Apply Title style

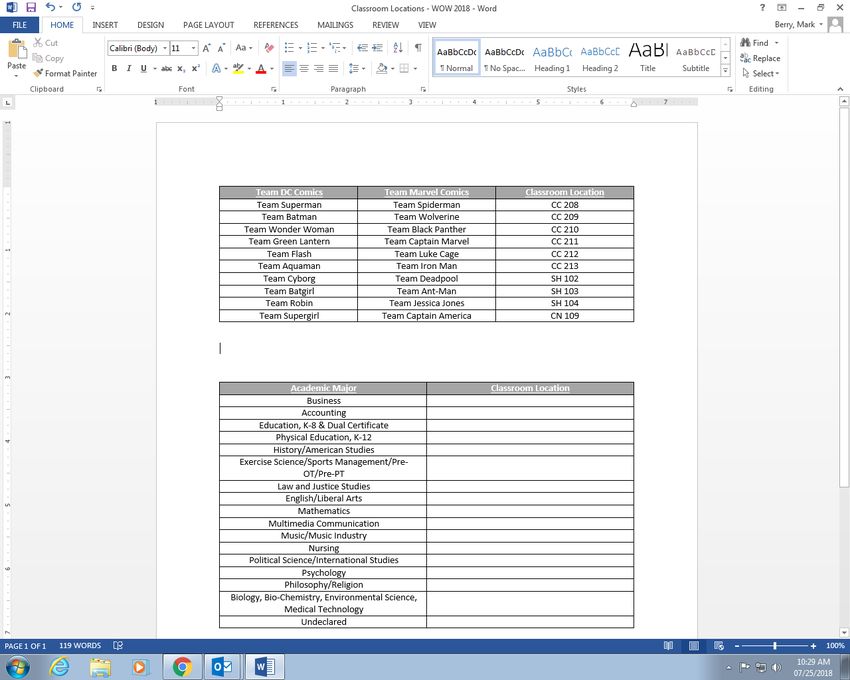pyautogui.click(x=648, y=57)
